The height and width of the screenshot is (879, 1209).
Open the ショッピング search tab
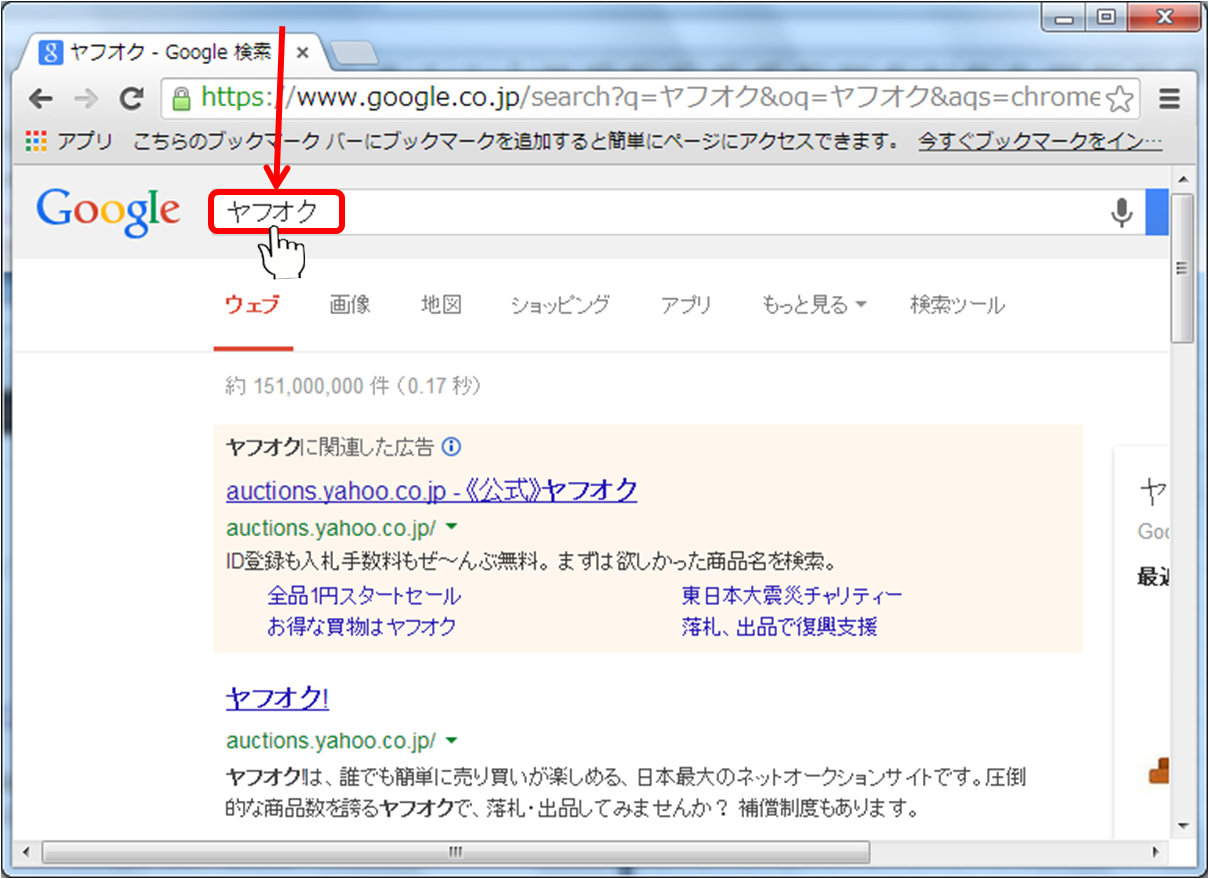pos(559,305)
